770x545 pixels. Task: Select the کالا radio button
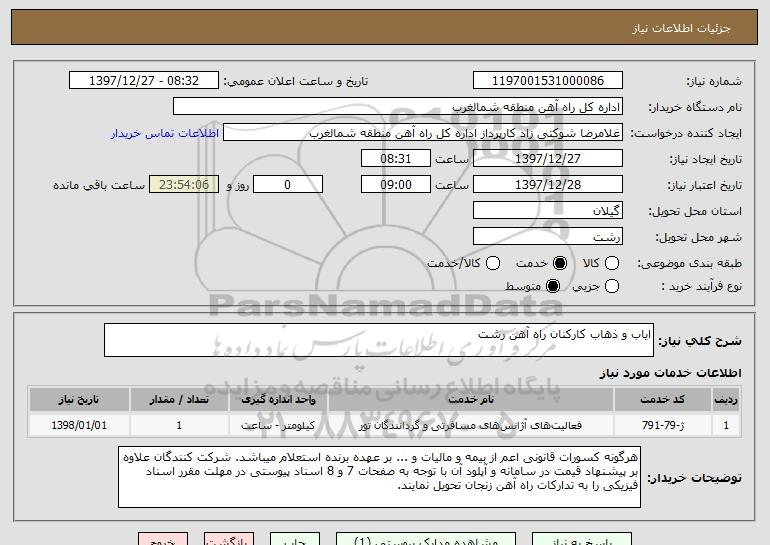click(611, 263)
